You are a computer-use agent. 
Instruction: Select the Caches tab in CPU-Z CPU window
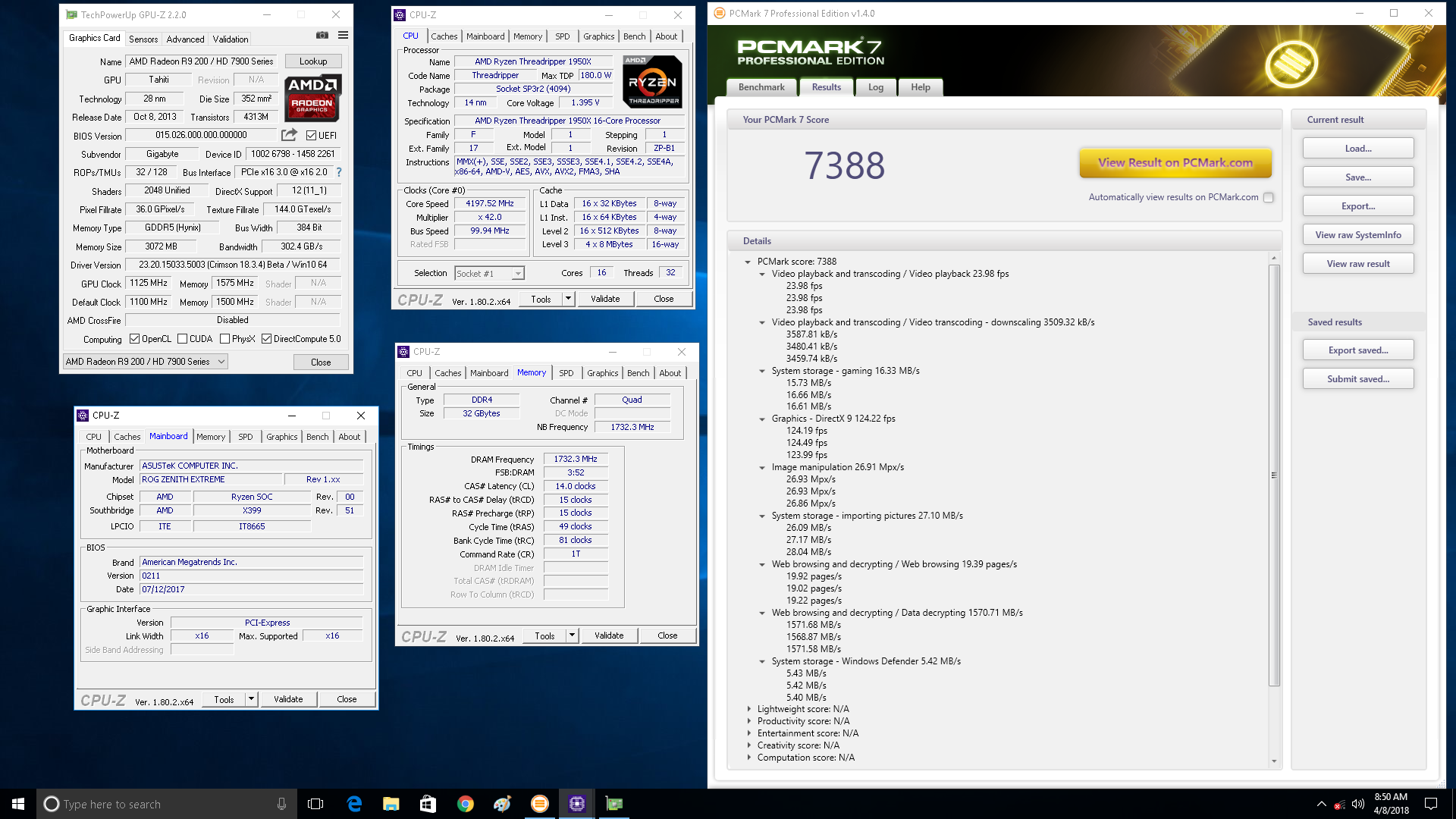pos(444,36)
